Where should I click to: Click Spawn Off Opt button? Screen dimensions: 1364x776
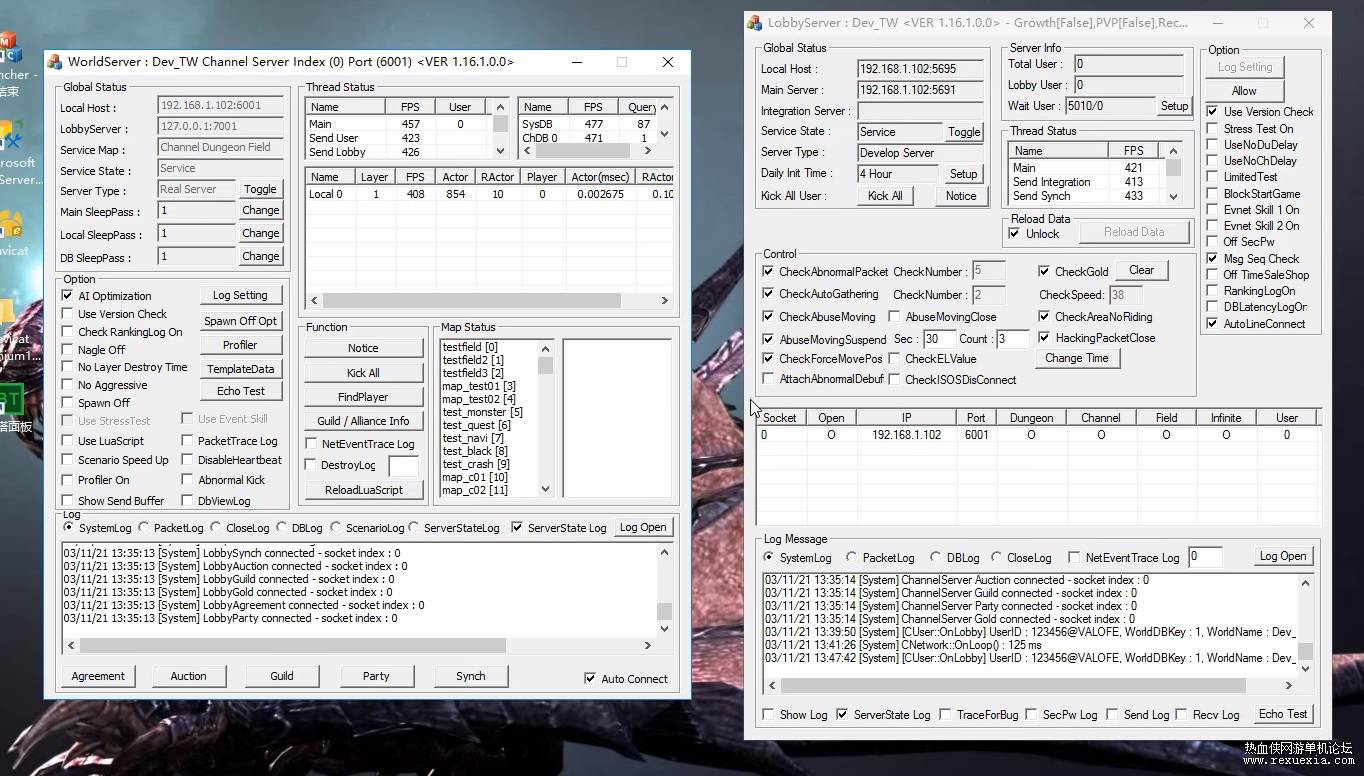coord(240,321)
